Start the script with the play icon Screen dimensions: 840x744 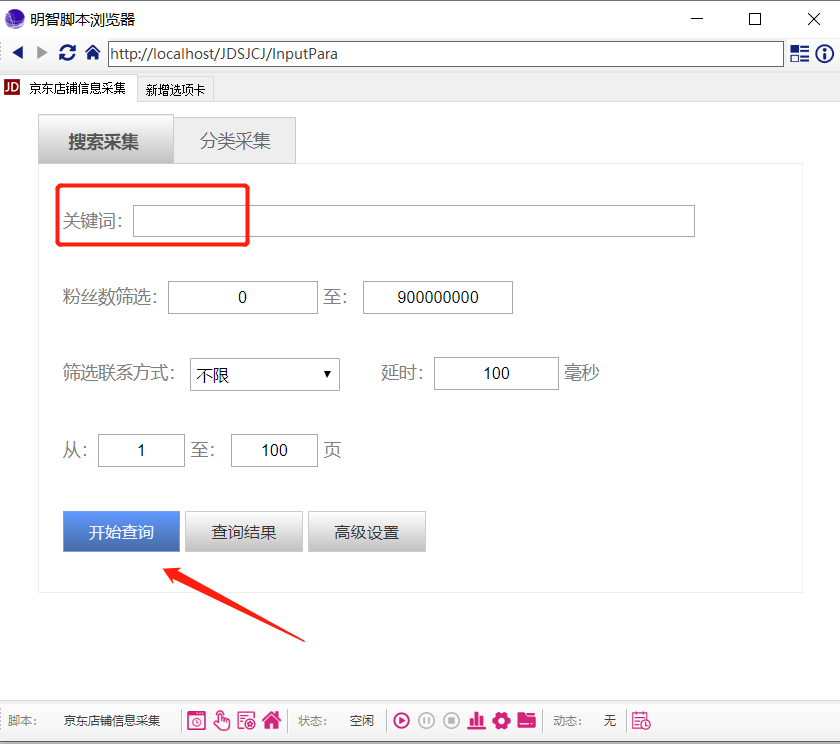(x=401, y=721)
